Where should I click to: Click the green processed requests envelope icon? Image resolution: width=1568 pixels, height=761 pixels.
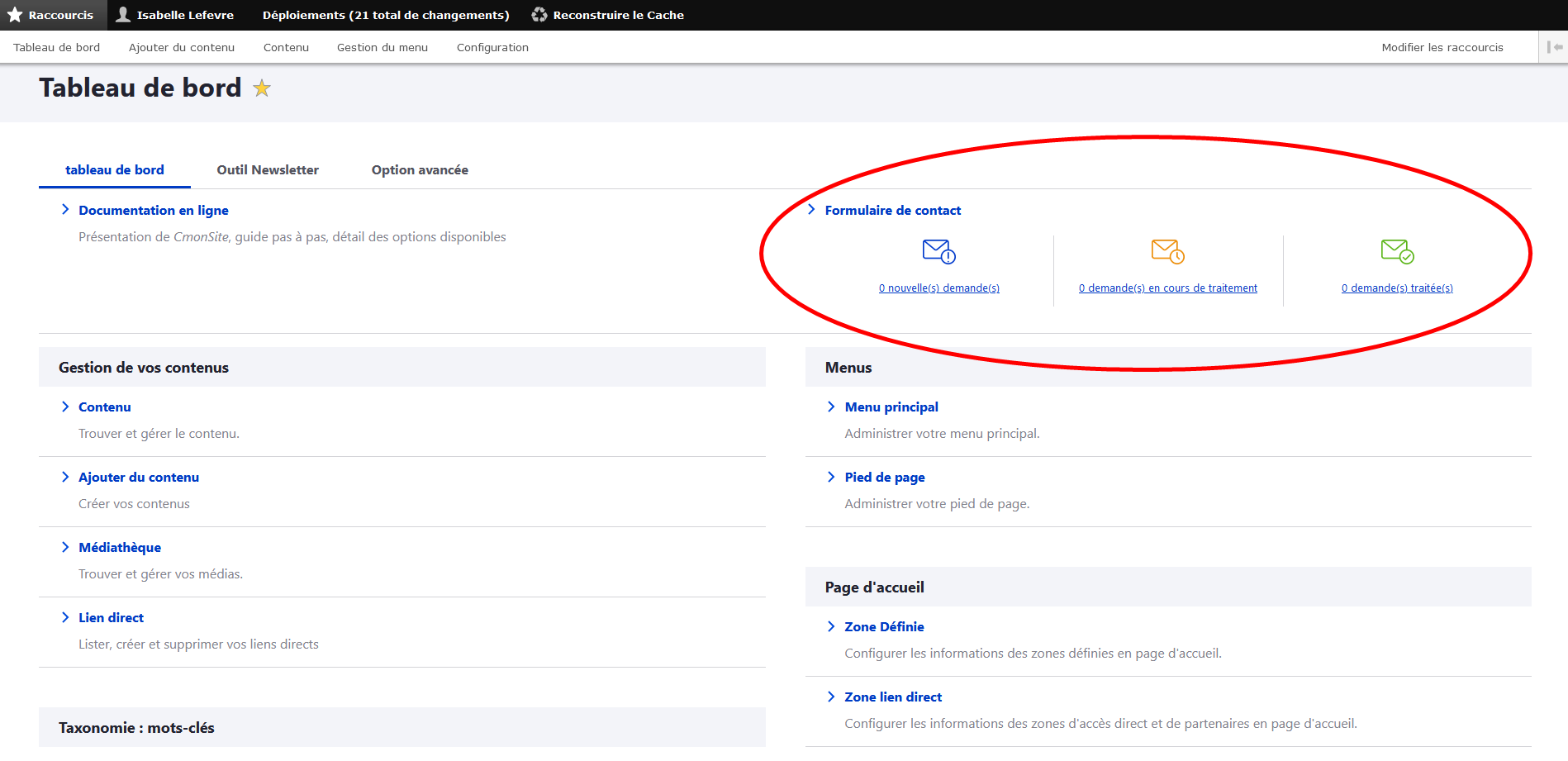(1397, 251)
